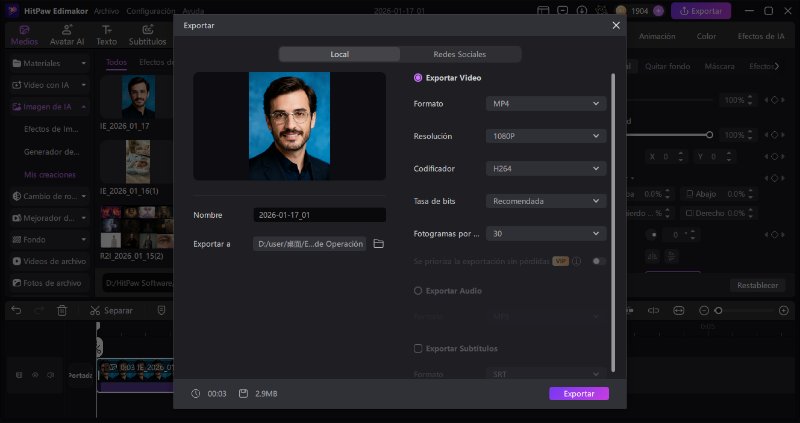800x423 pixels.
Task: Click the Exportar button in title bar
Action: 701,11
